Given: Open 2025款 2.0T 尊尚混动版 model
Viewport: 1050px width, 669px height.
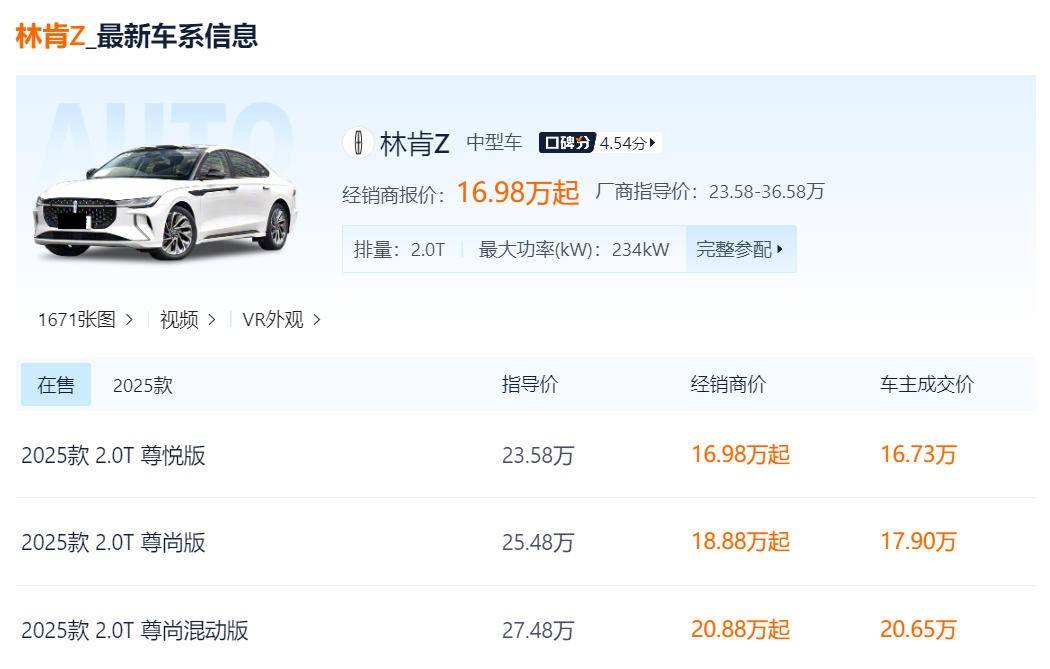Looking at the screenshot, I should [x=135, y=631].
